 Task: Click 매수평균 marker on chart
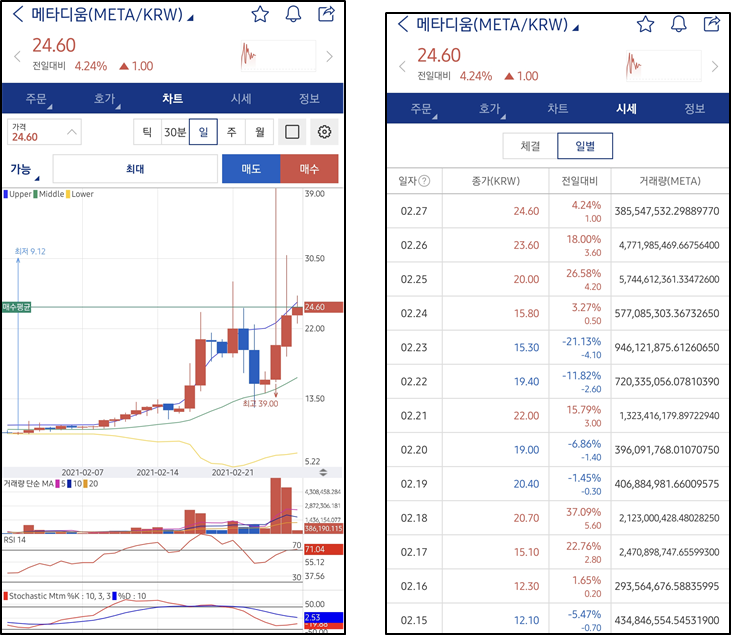16,307
